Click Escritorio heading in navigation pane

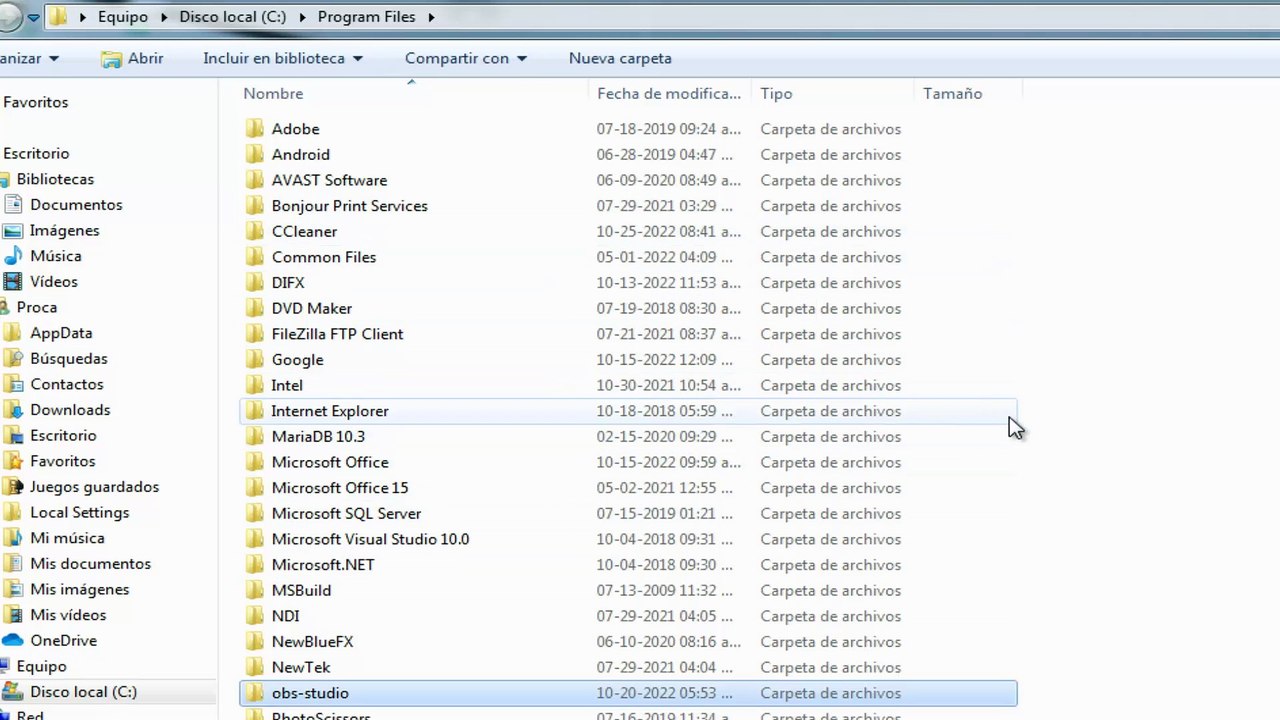(36, 153)
